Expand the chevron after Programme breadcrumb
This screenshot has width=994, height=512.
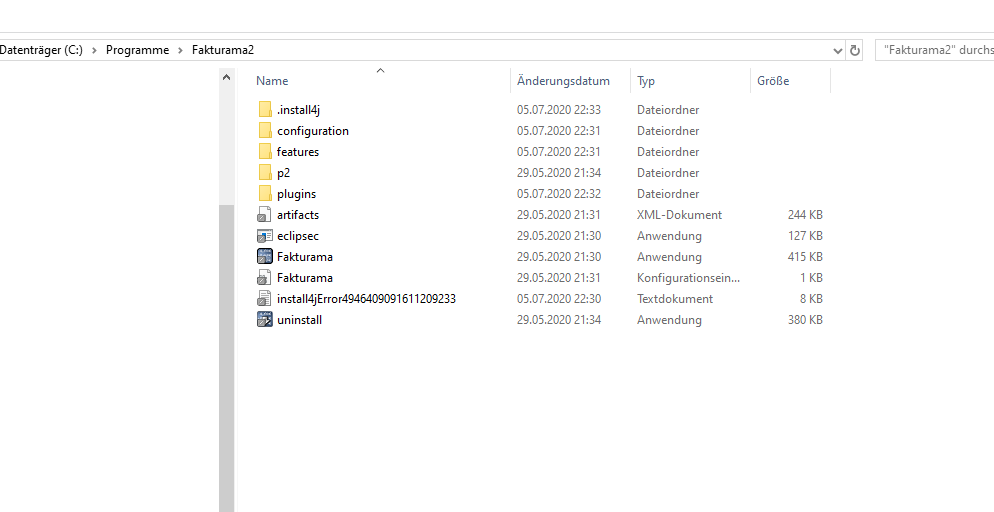pyautogui.click(x=181, y=50)
